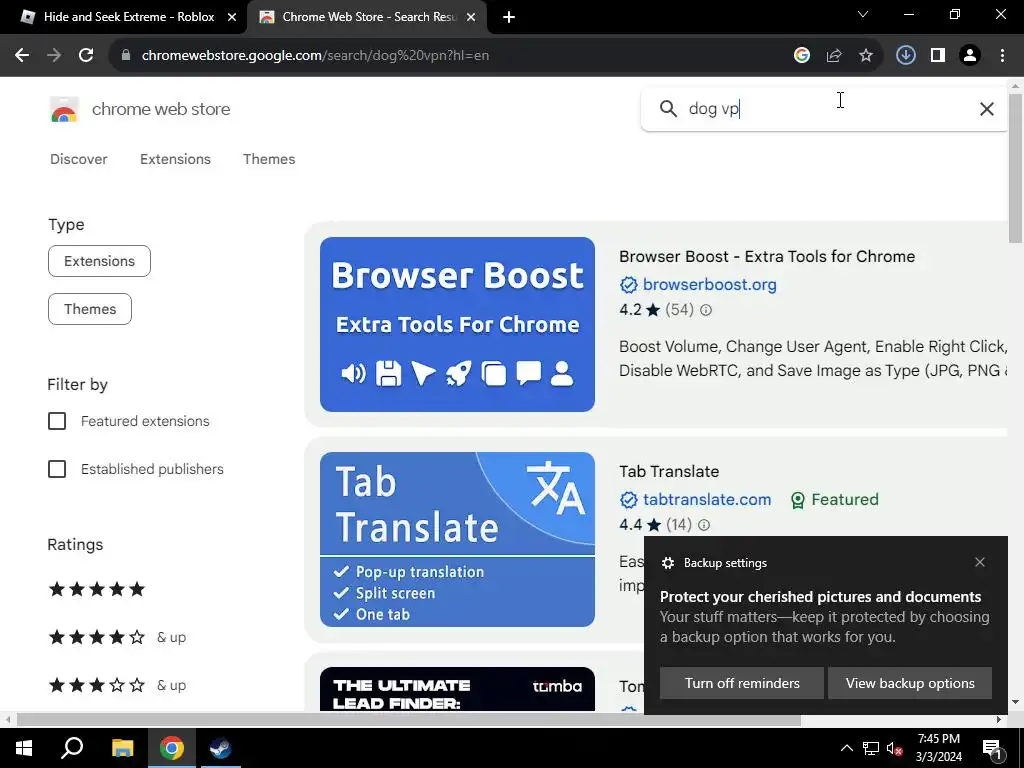This screenshot has height=768, width=1024.
Task: Enable the Featured extensions checkbox
Action: click(57, 421)
